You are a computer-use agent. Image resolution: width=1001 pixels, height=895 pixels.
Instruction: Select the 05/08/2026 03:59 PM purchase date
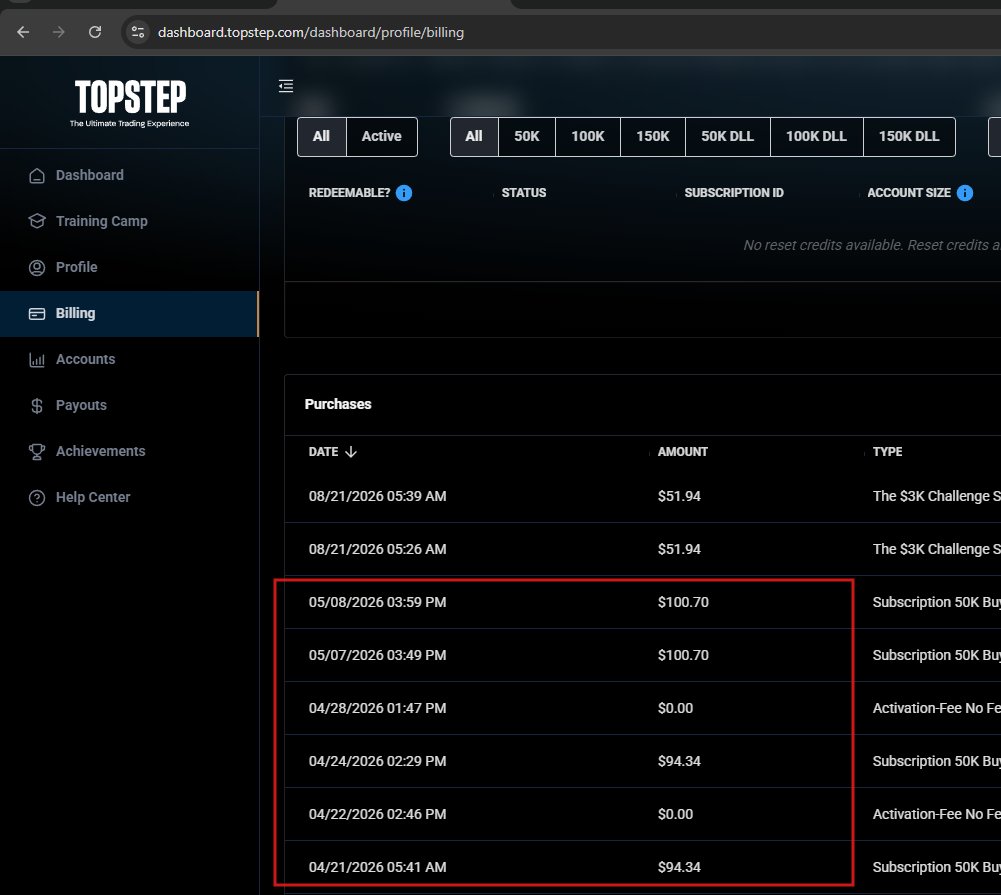click(377, 602)
